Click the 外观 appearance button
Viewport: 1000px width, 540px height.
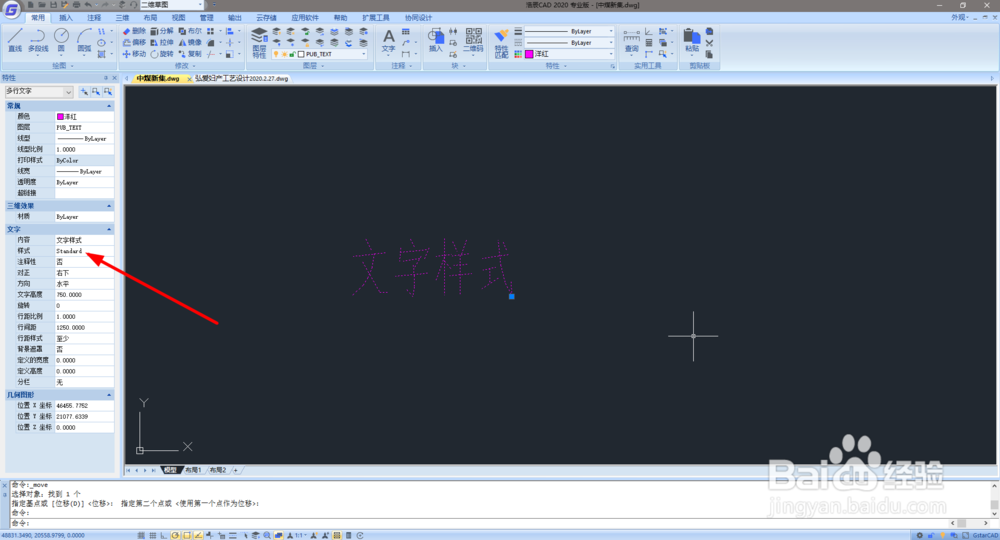point(959,18)
